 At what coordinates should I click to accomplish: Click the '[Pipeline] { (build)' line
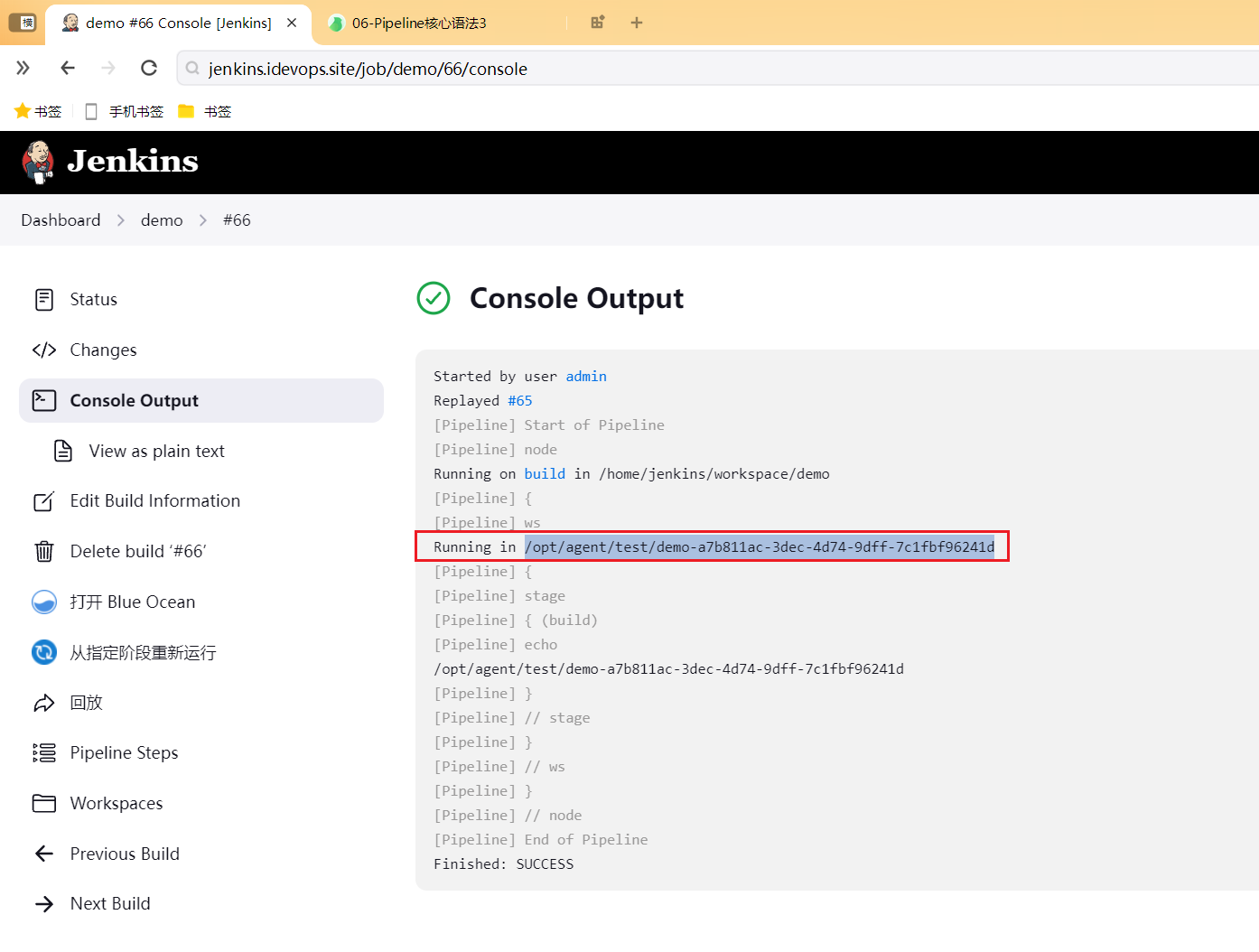pyautogui.click(x=516, y=621)
